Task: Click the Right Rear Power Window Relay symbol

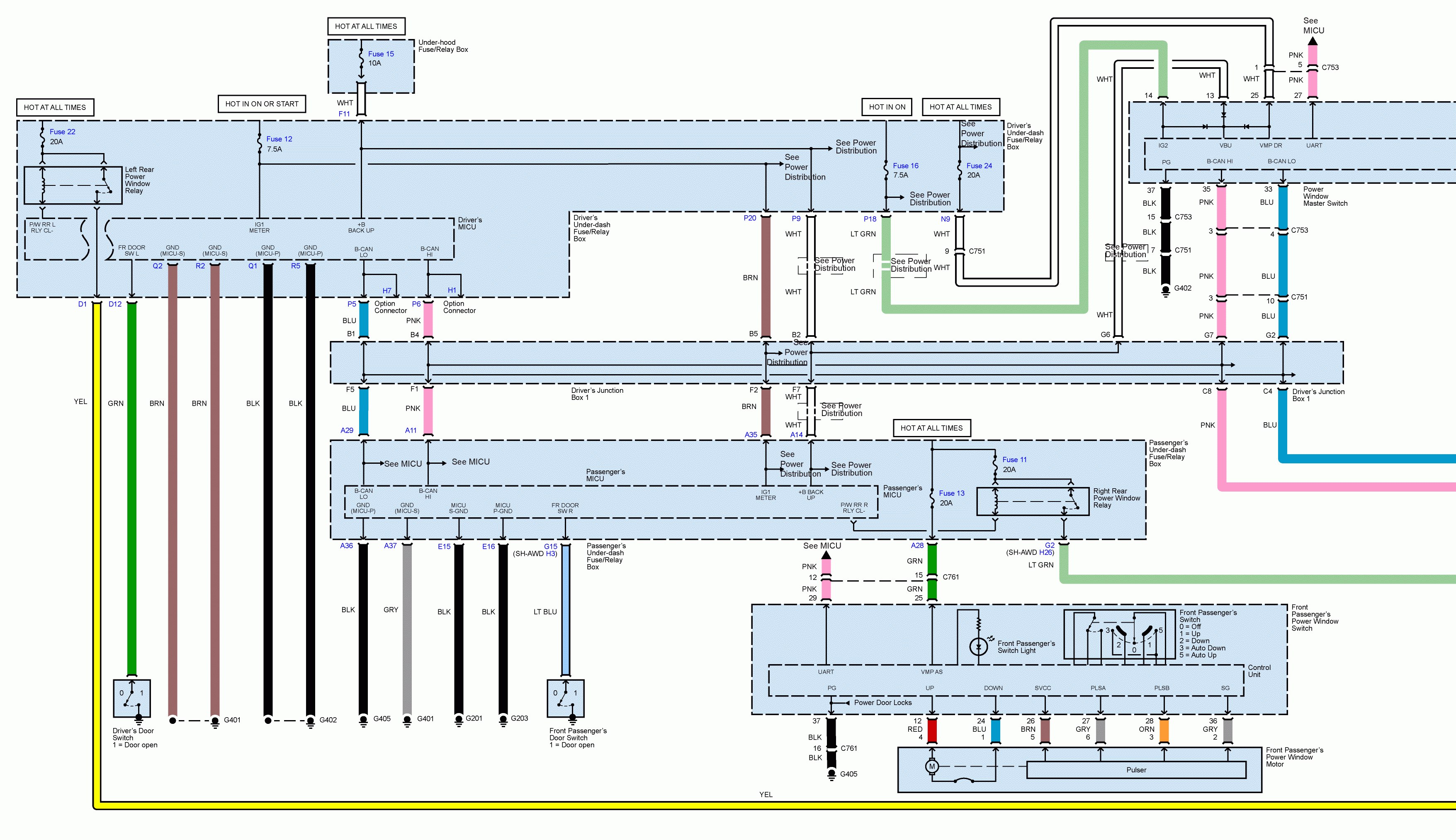Action: click(x=1032, y=502)
